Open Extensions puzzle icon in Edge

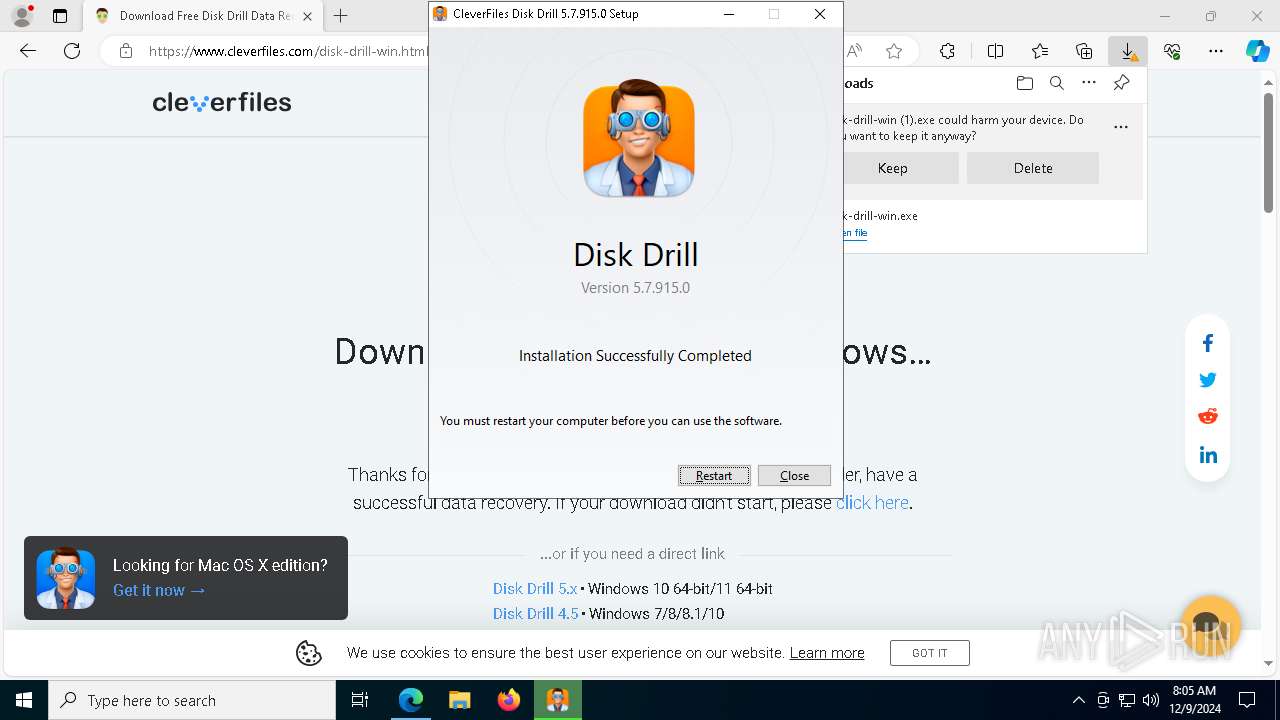[947, 51]
